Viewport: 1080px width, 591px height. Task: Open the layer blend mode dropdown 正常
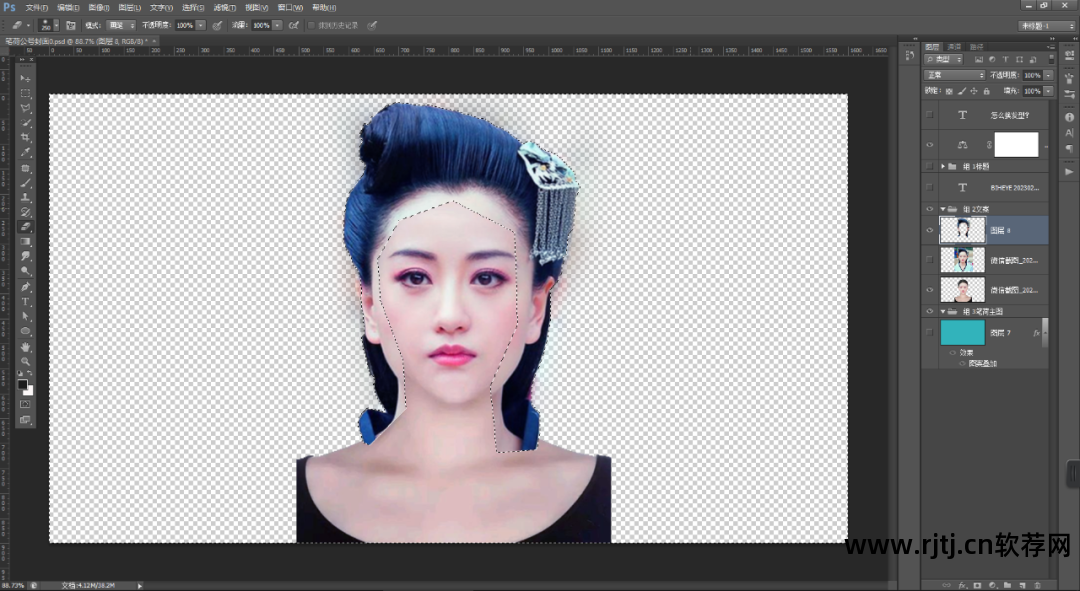pos(955,75)
